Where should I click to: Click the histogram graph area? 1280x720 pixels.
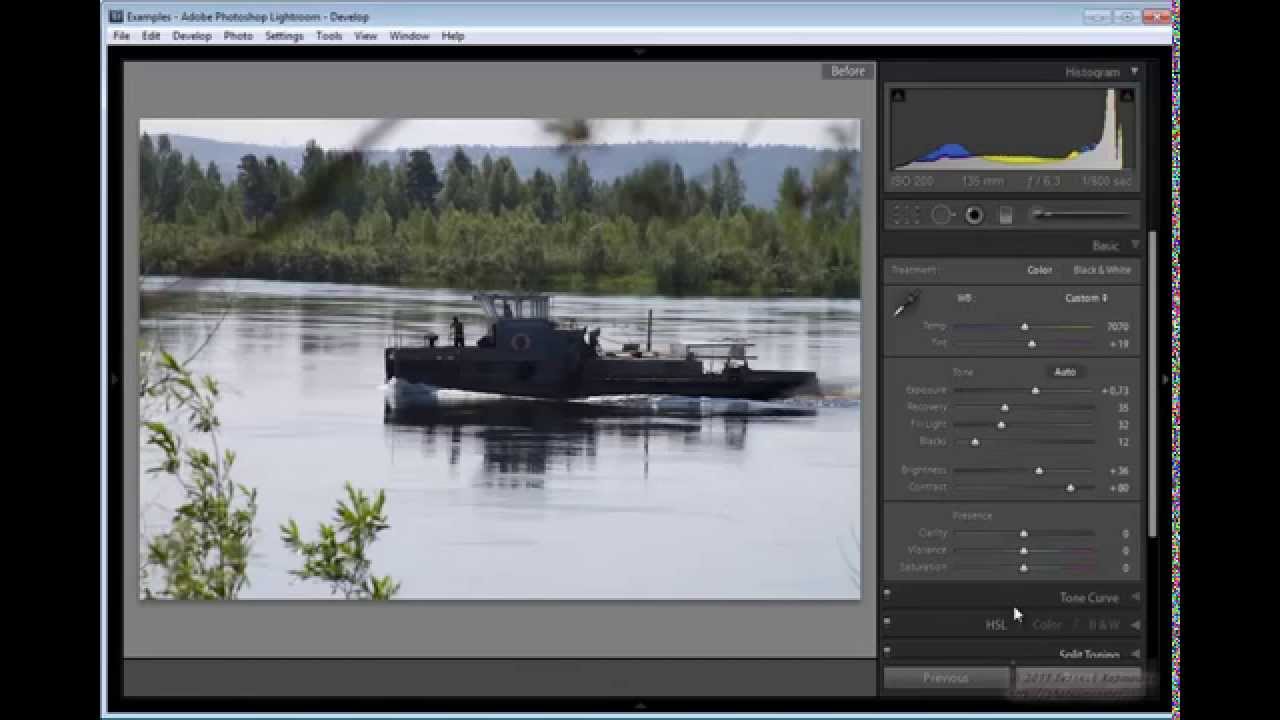1012,128
